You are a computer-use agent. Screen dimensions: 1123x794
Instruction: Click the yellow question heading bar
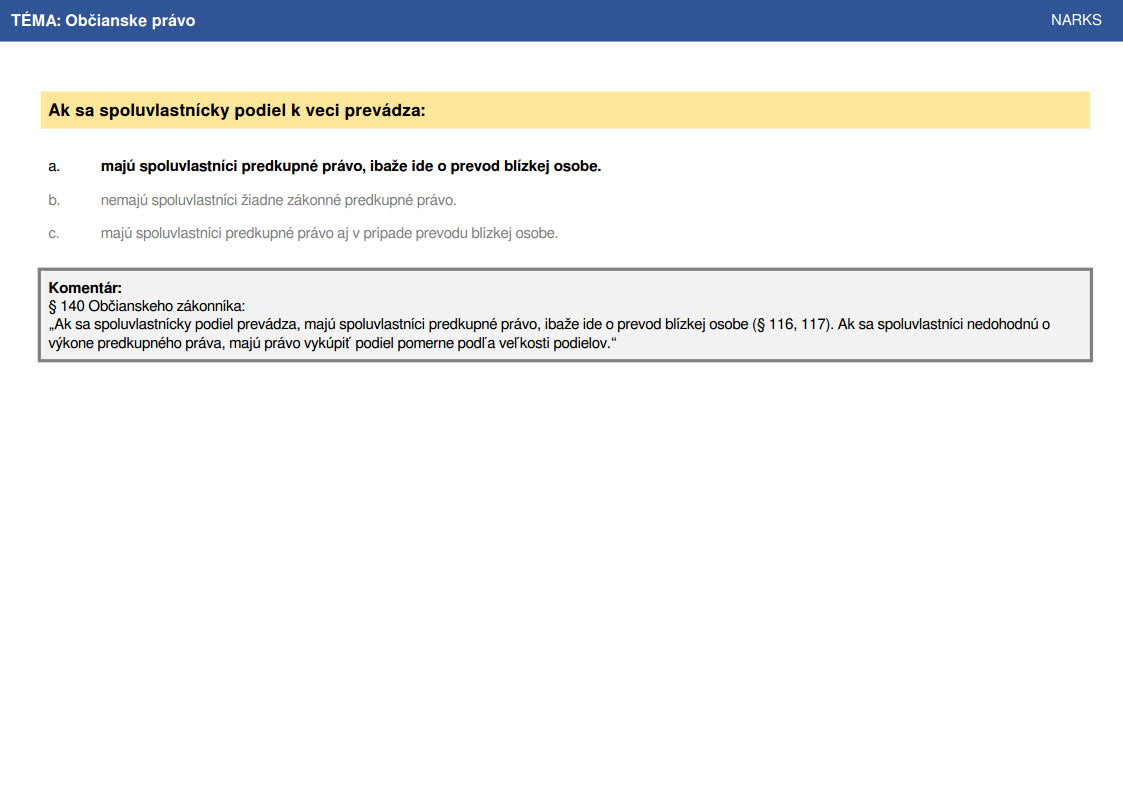(x=565, y=110)
